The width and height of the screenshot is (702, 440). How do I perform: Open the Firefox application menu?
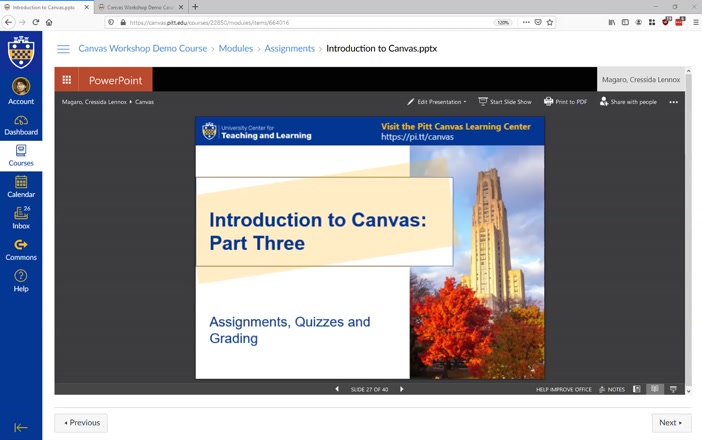pyautogui.click(x=696, y=22)
